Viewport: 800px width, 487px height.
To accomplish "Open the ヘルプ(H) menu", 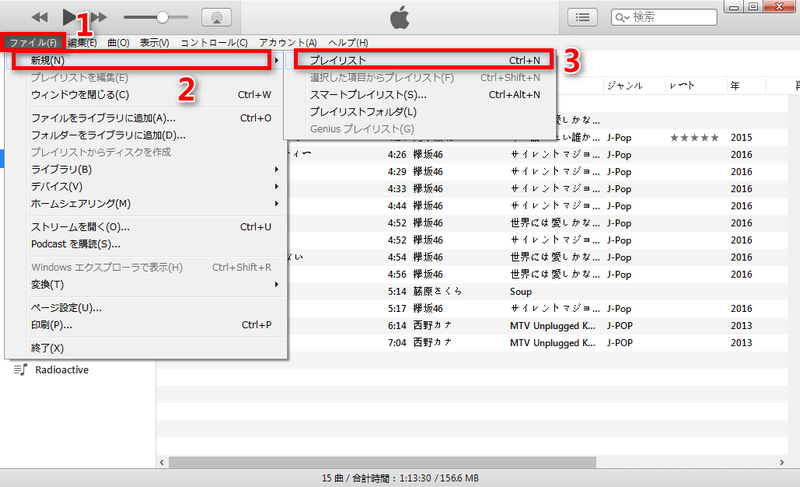I will click(348, 43).
